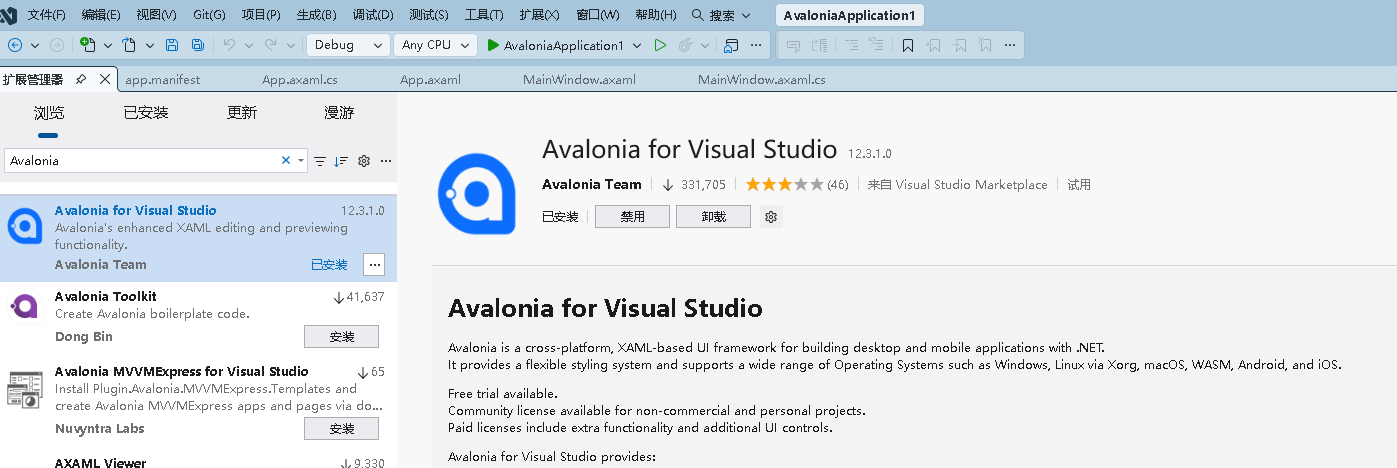This screenshot has height=468, width=1397.
Task: Click start without debugging outline play icon
Action: 660,45
